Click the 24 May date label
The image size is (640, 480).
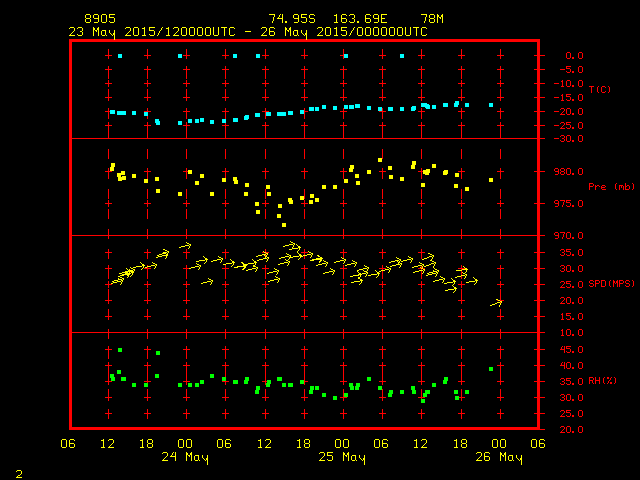184,458
